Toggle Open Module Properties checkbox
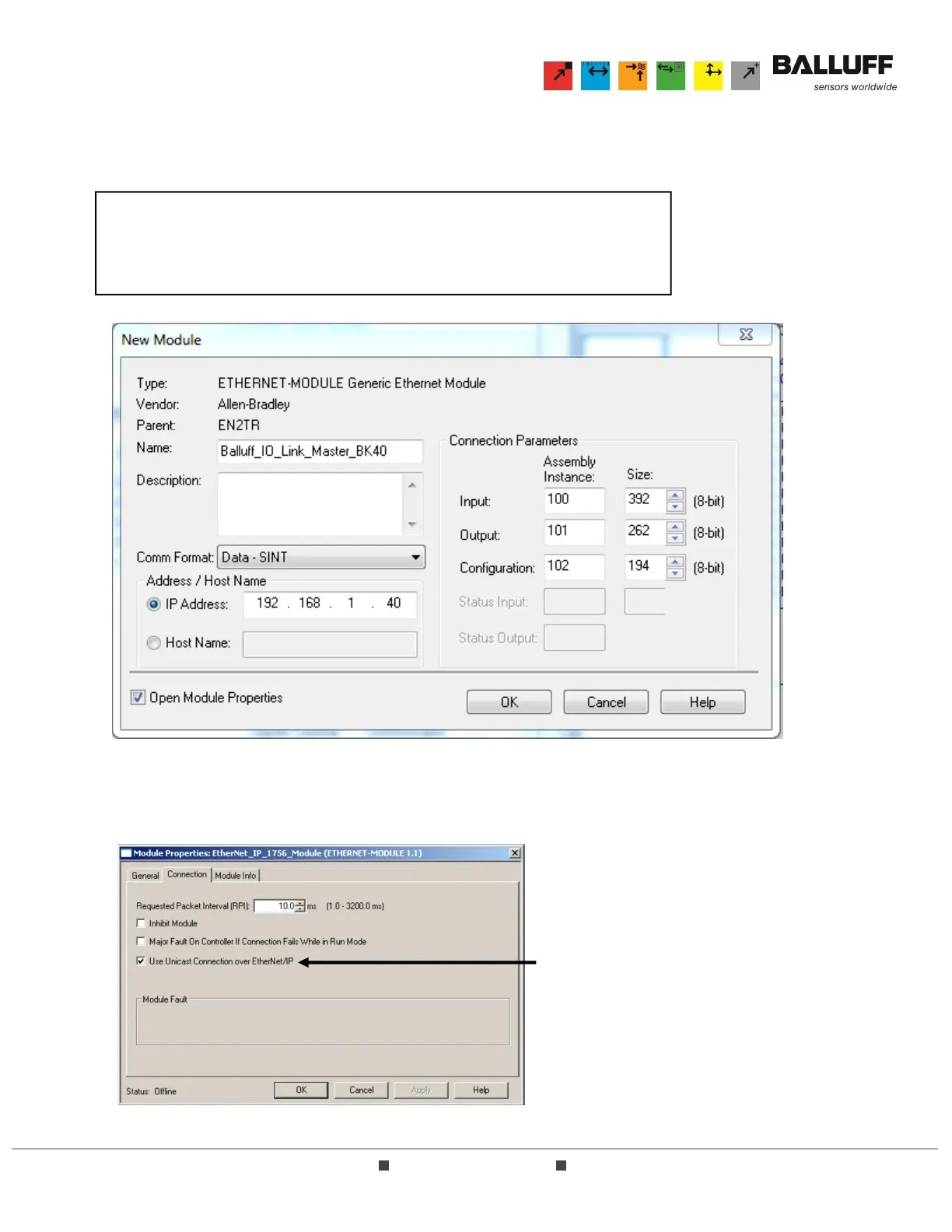Viewport: 952px width, 1232px height. [138, 697]
